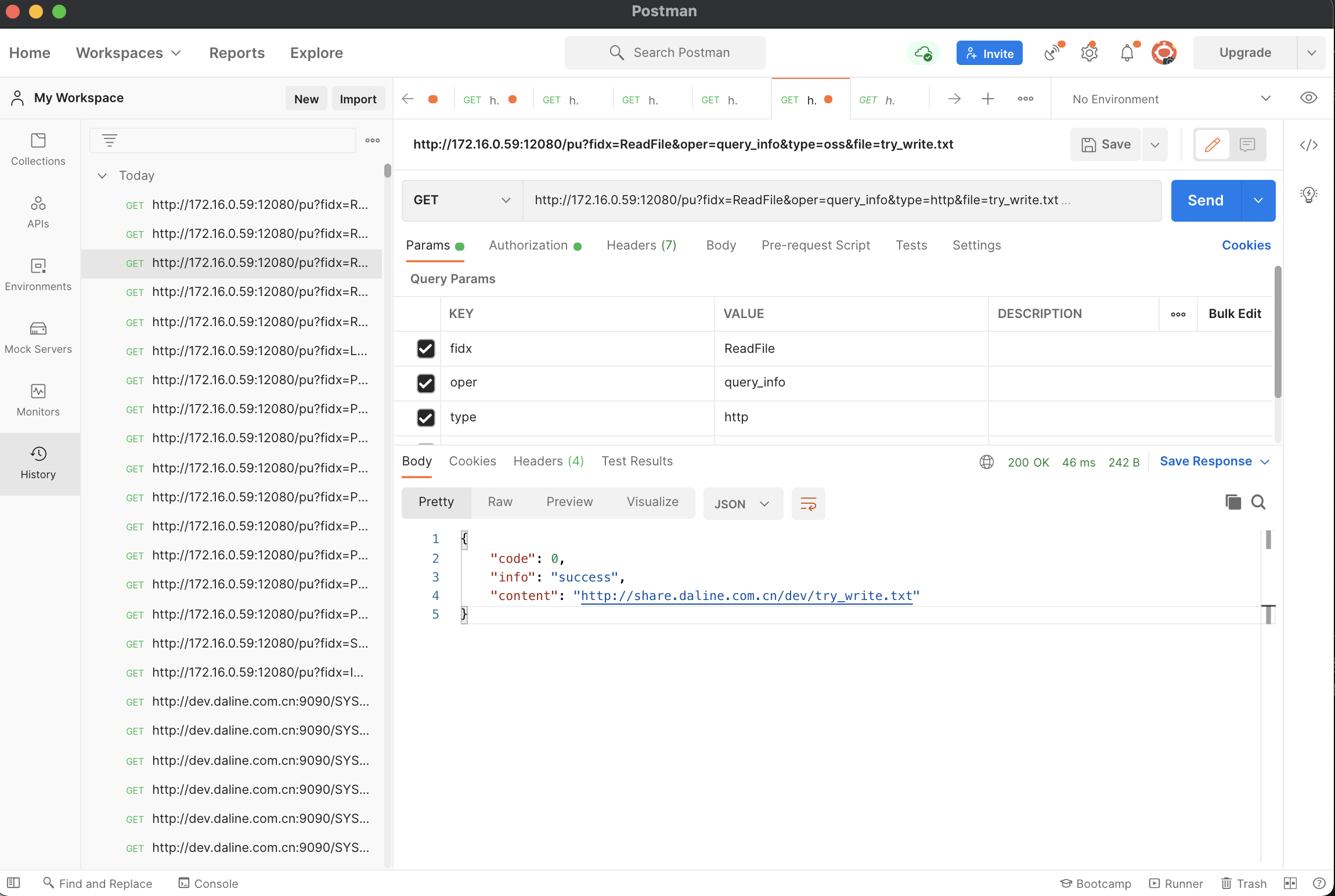
Task: Click the Search Postman field
Action: pyautogui.click(x=665, y=53)
